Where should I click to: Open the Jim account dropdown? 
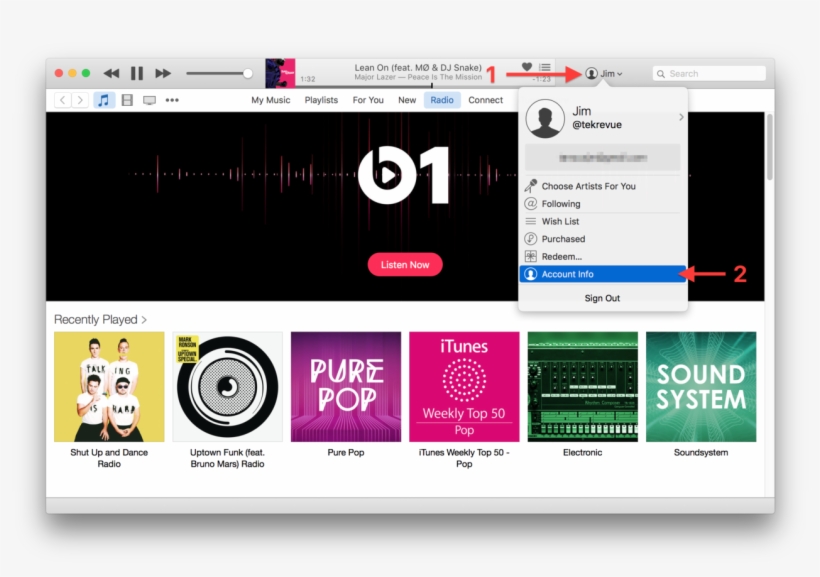click(603, 74)
